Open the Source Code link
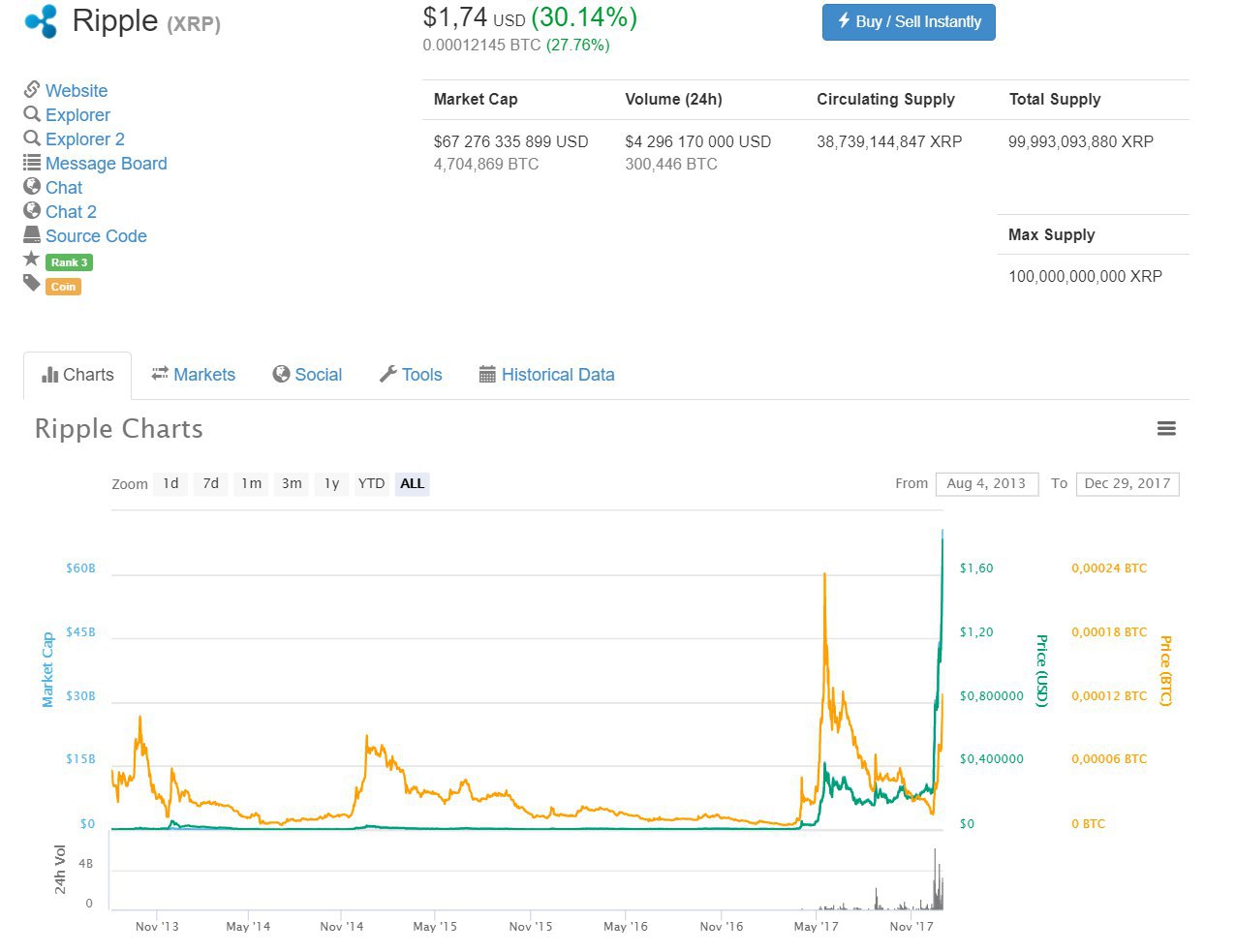This screenshot has height=952, width=1236. (96, 235)
